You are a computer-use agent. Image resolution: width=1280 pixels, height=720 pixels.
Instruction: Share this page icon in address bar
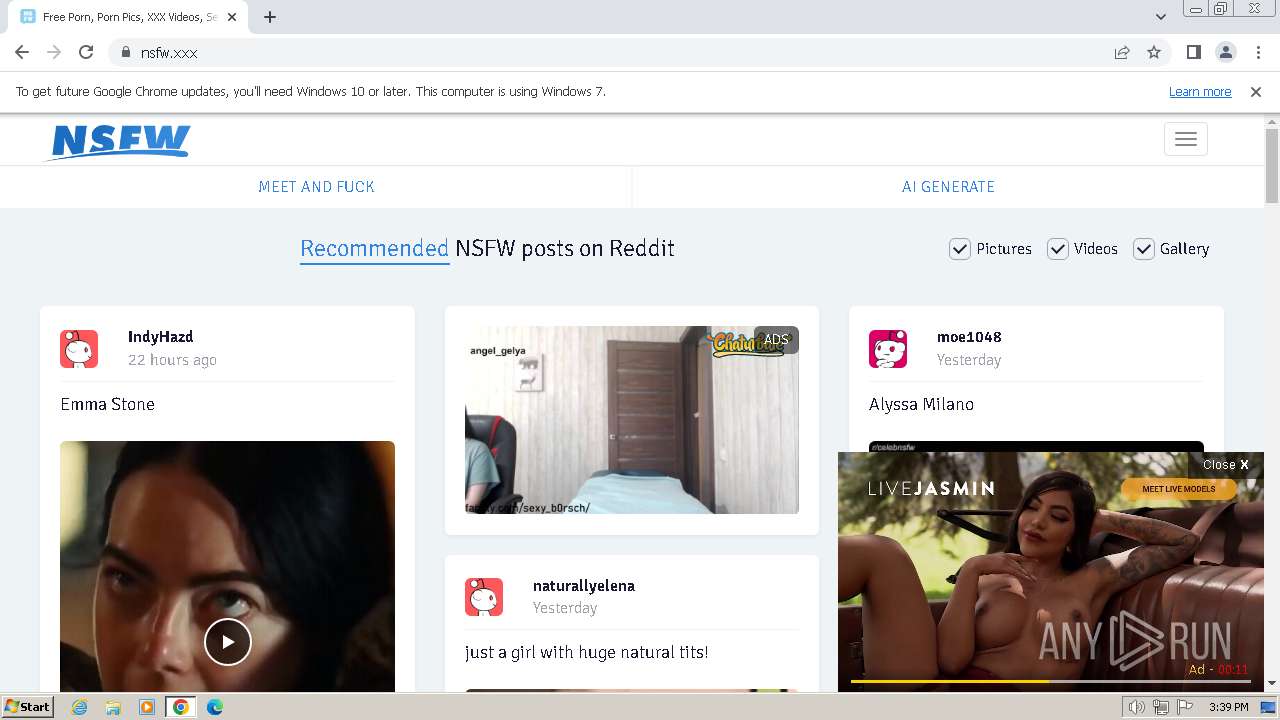click(1122, 52)
